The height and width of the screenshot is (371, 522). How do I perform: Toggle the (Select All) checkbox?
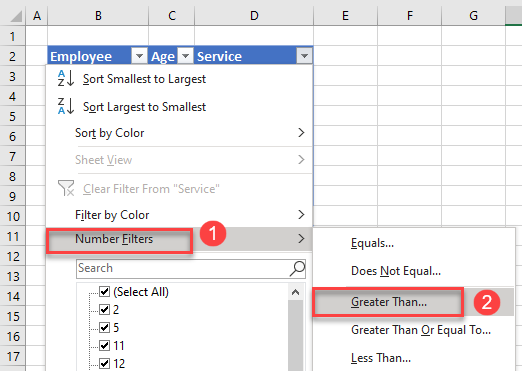pos(104,292)
